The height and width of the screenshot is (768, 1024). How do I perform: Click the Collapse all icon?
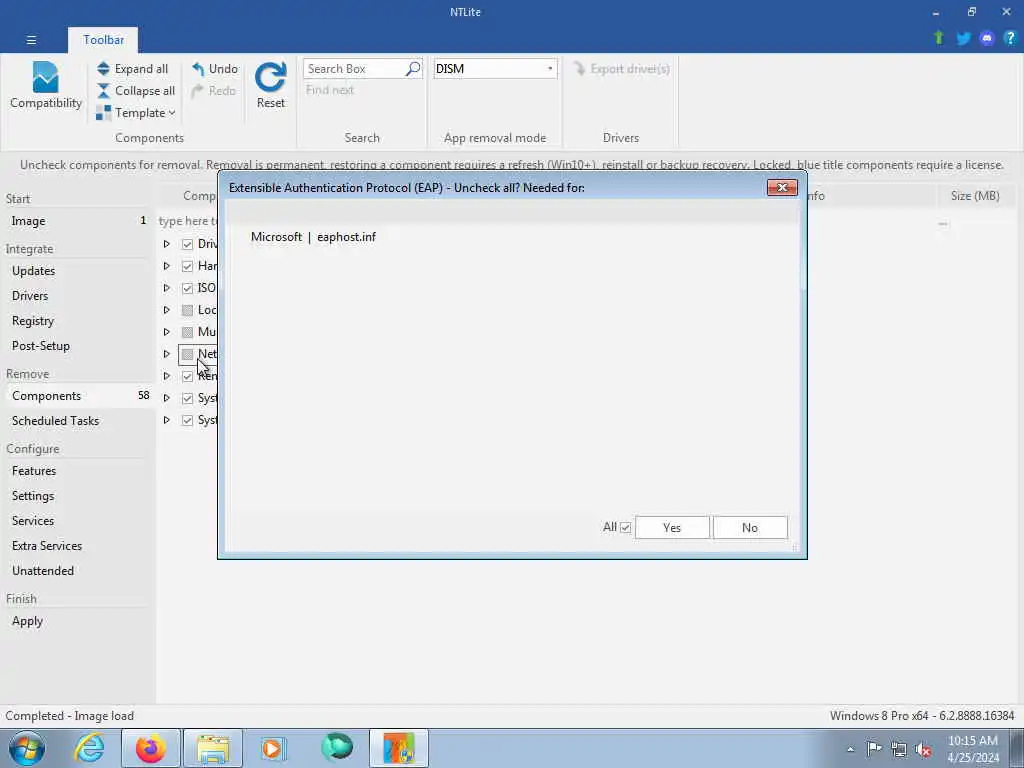103,91
